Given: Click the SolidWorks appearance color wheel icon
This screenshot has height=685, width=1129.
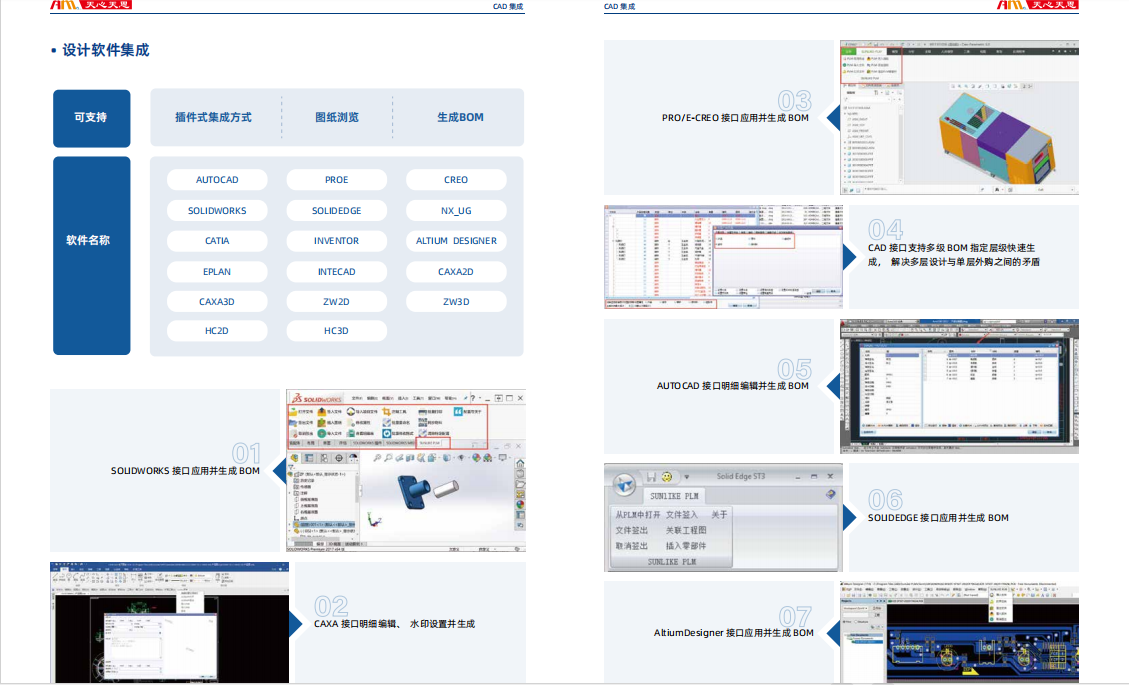Looking at the screenshot, I should pyautogui.click(x=520, y=504).
